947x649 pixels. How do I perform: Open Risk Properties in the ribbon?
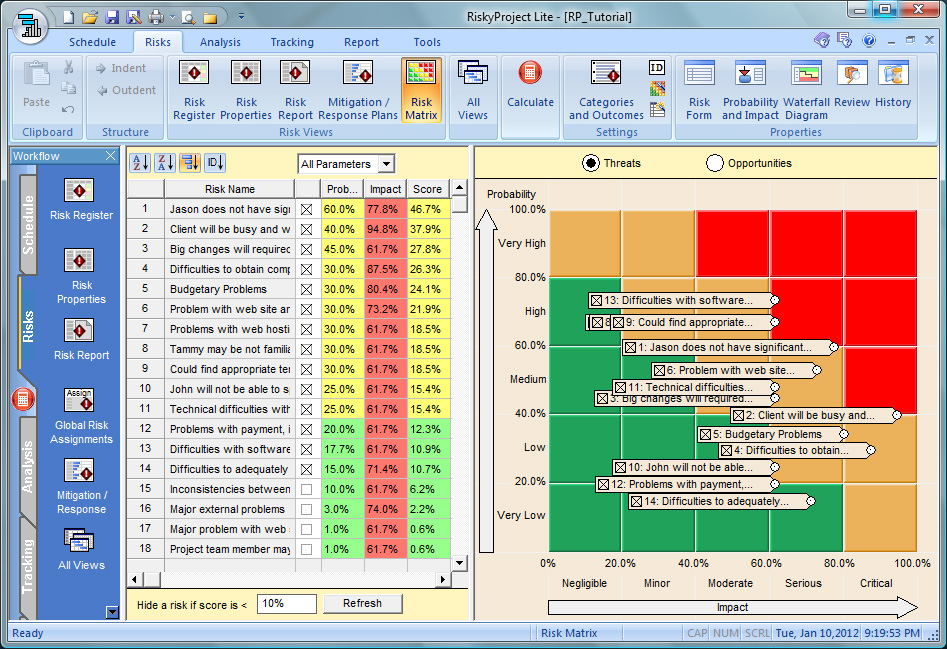pyautogui.click(x=246, y=90)
